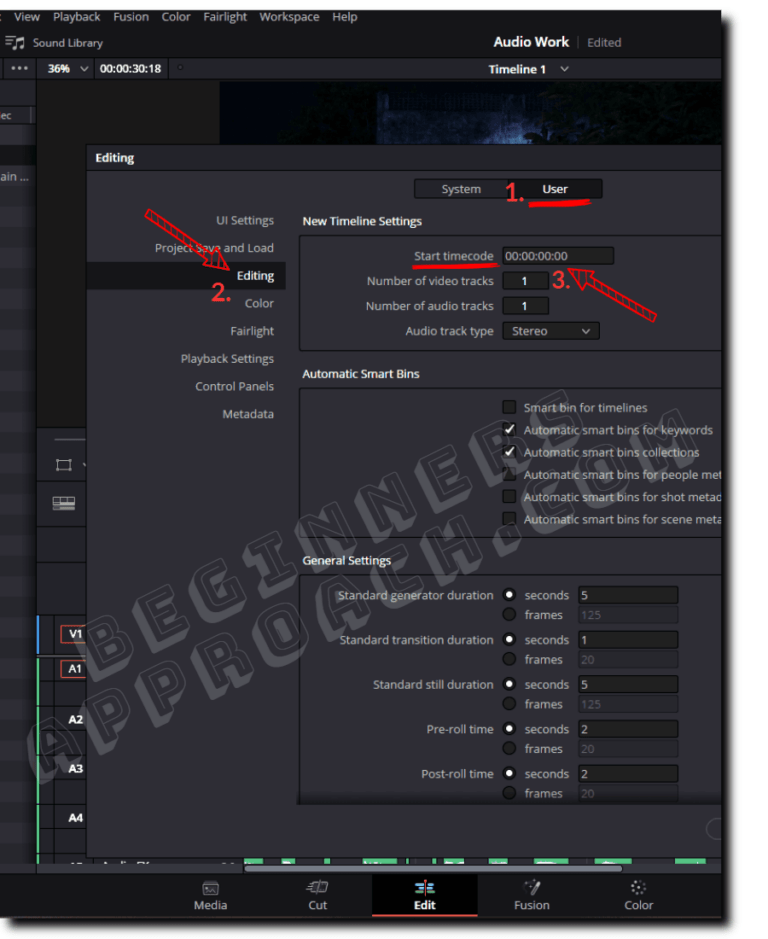
Task: Select Fairlight in preferences sidebar
Action: point(252,331)
